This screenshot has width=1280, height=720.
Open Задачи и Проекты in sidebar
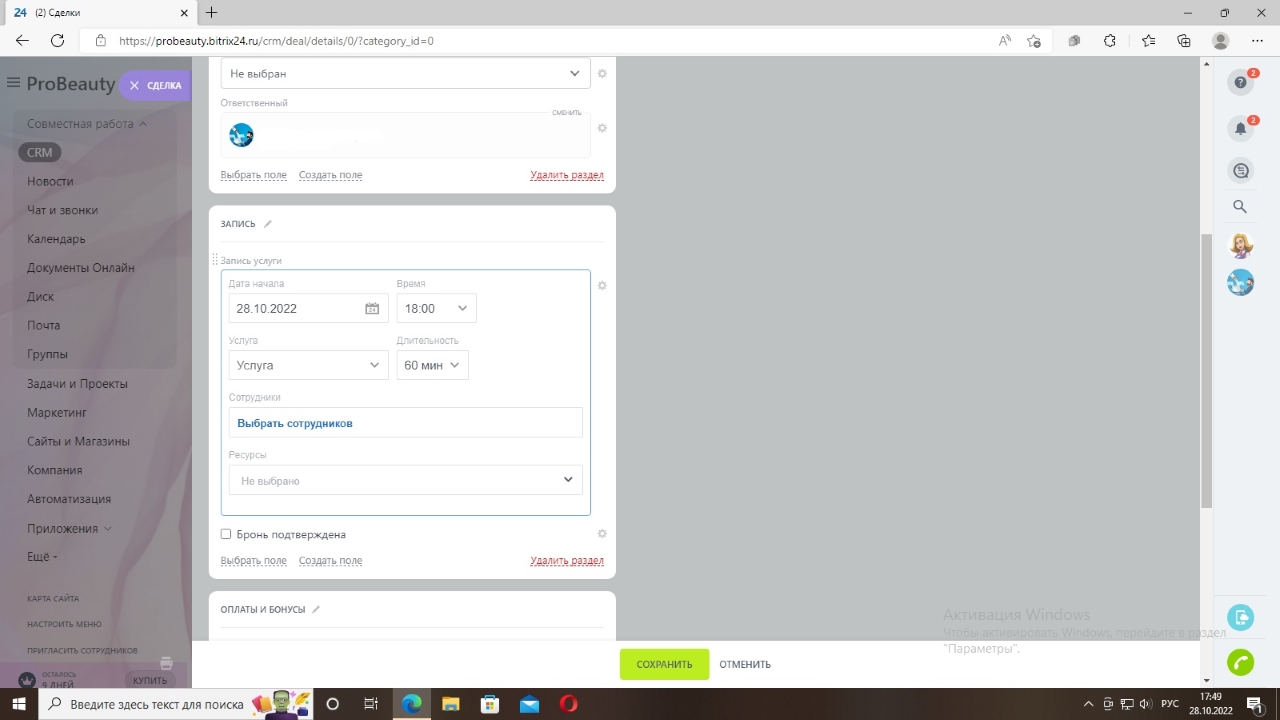click(77, 384)
